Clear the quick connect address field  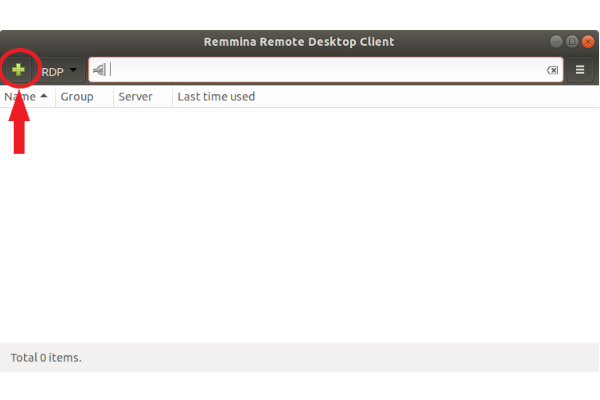pyautogui.click(x=552, y=70)
